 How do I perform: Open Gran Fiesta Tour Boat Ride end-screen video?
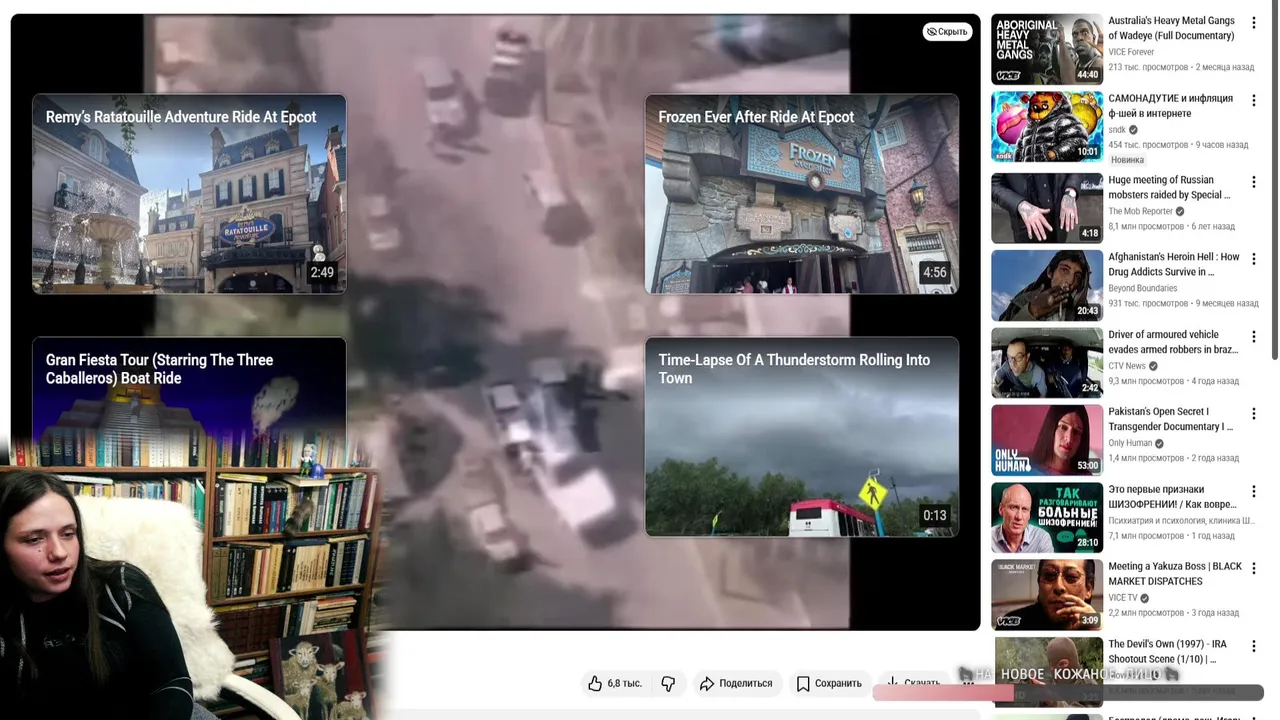(x=189, y=390)
